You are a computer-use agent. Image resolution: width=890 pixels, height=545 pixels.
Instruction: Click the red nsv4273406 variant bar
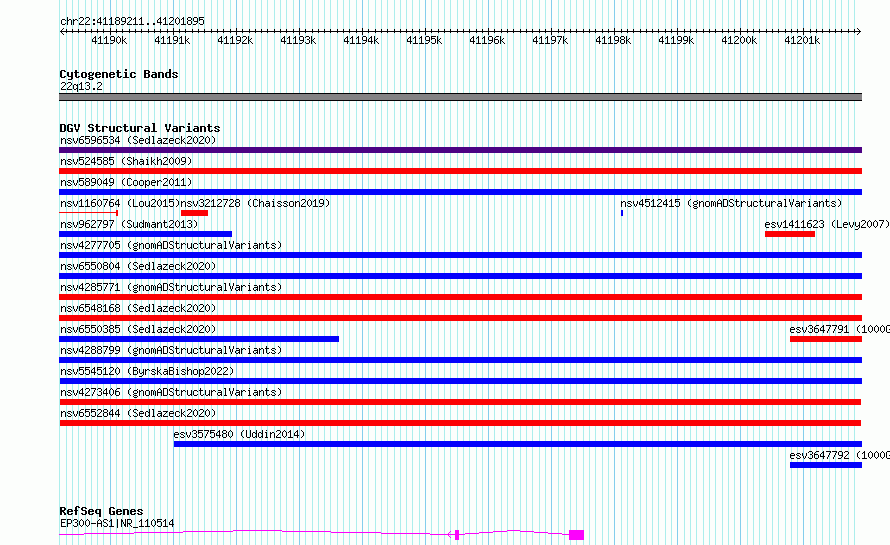pyautogui.click(x=460, y=402)
